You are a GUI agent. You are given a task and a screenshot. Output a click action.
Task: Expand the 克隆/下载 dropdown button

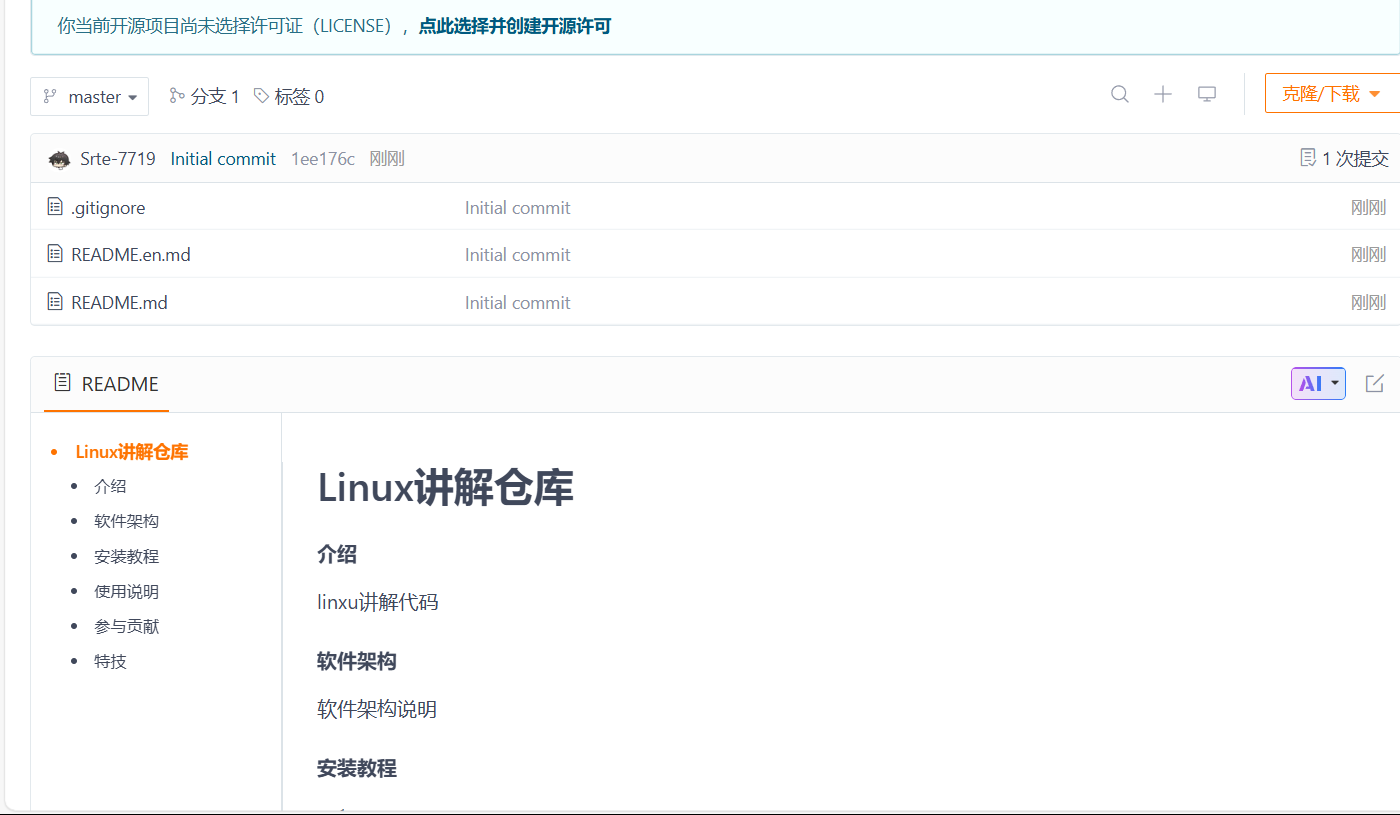[x=1332, y=94]
